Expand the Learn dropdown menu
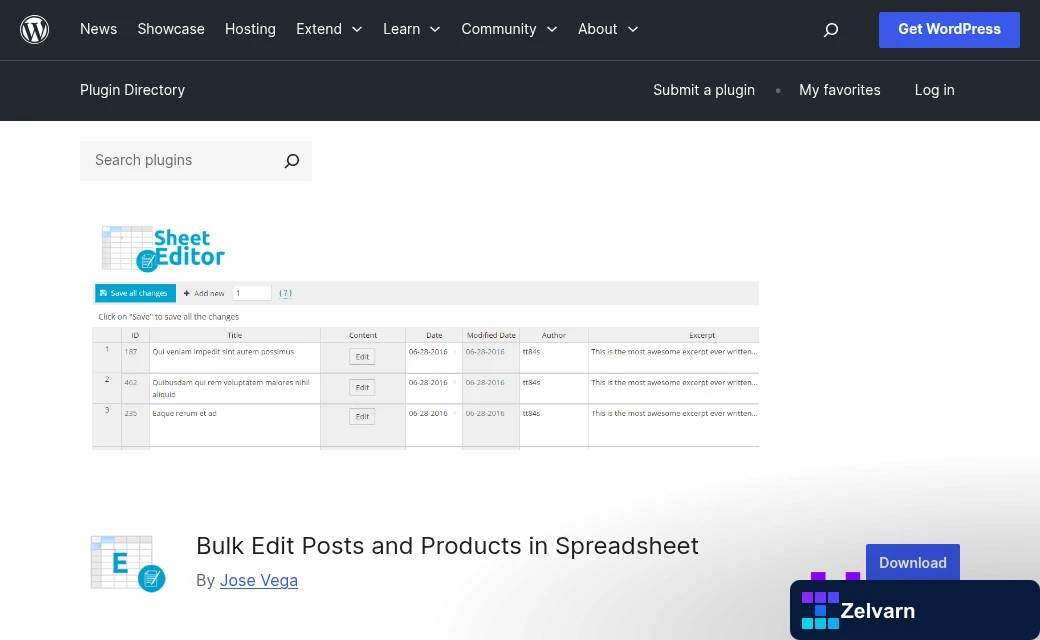 [412, 29]
